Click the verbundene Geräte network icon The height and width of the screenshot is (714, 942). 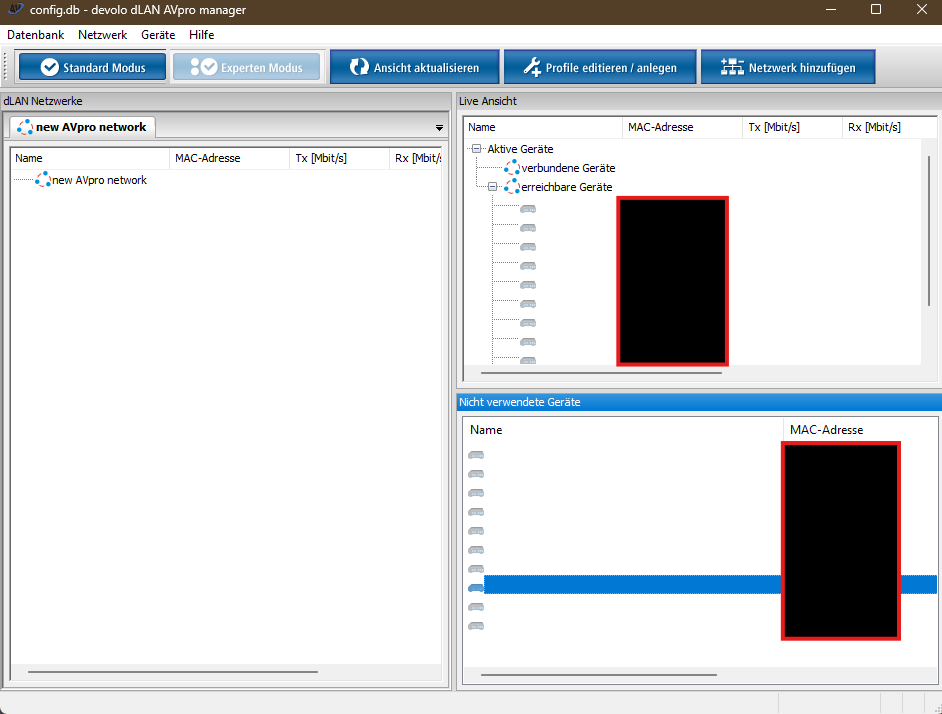[512, 167]
